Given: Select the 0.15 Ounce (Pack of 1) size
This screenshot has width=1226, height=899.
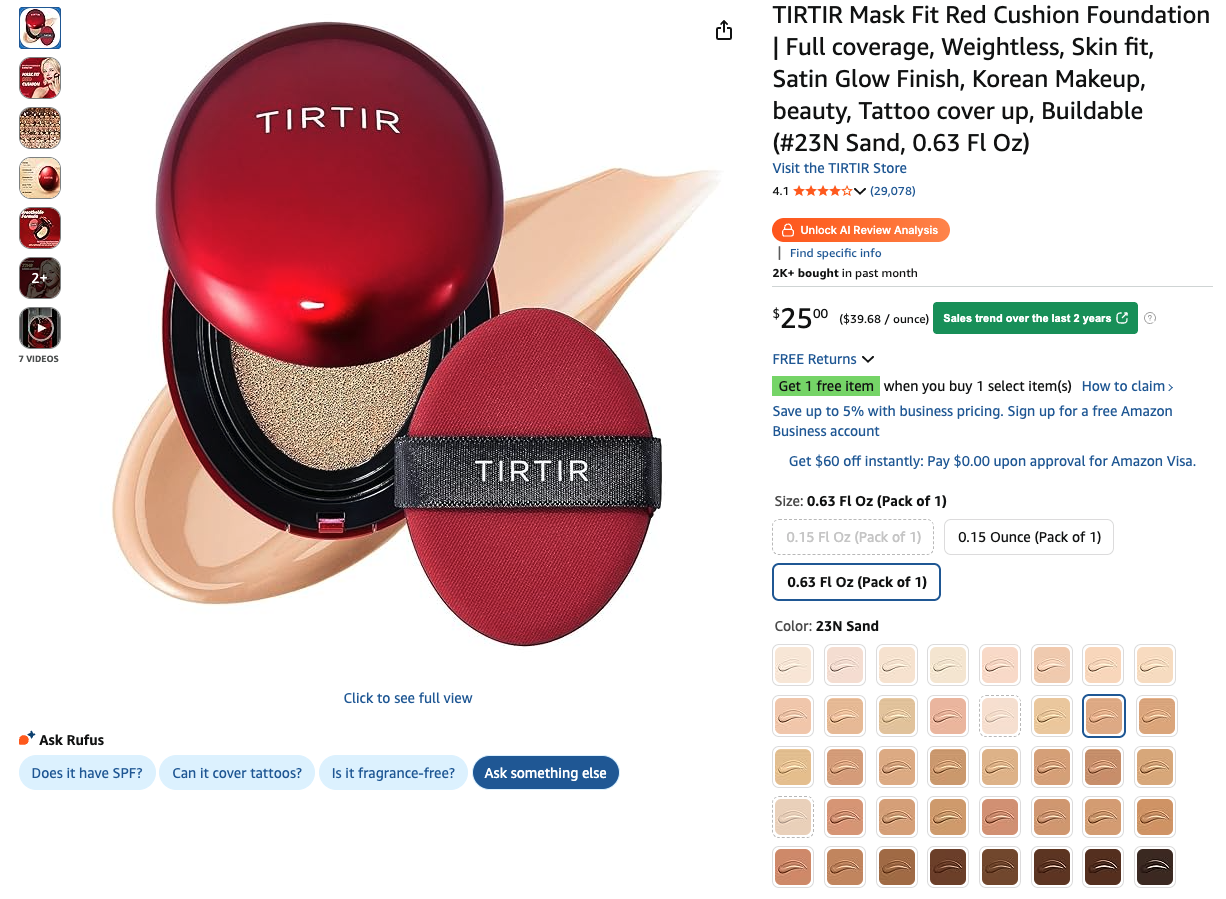Looking at the screenshot, I should coord(1029,537).
